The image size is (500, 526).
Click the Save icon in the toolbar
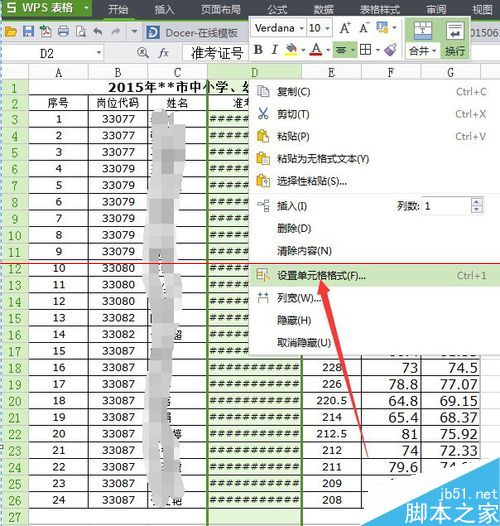(x=28, y=32)
